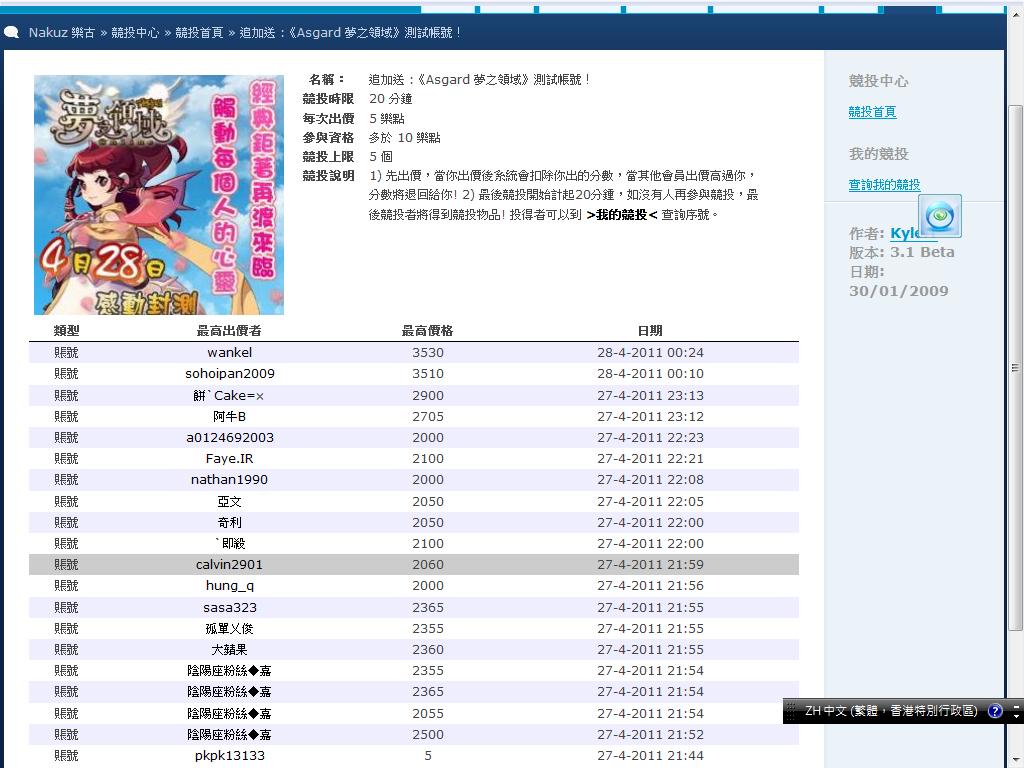The width and height of the screenshot is (1034, 768).
Task: Click the Asgard 夢之領域 game banner image
Action: point(159,195)
